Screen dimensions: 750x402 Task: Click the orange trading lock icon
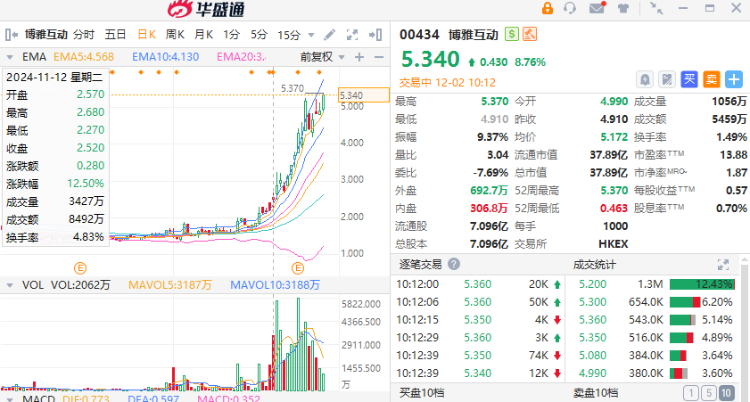[x=547, y=8]
